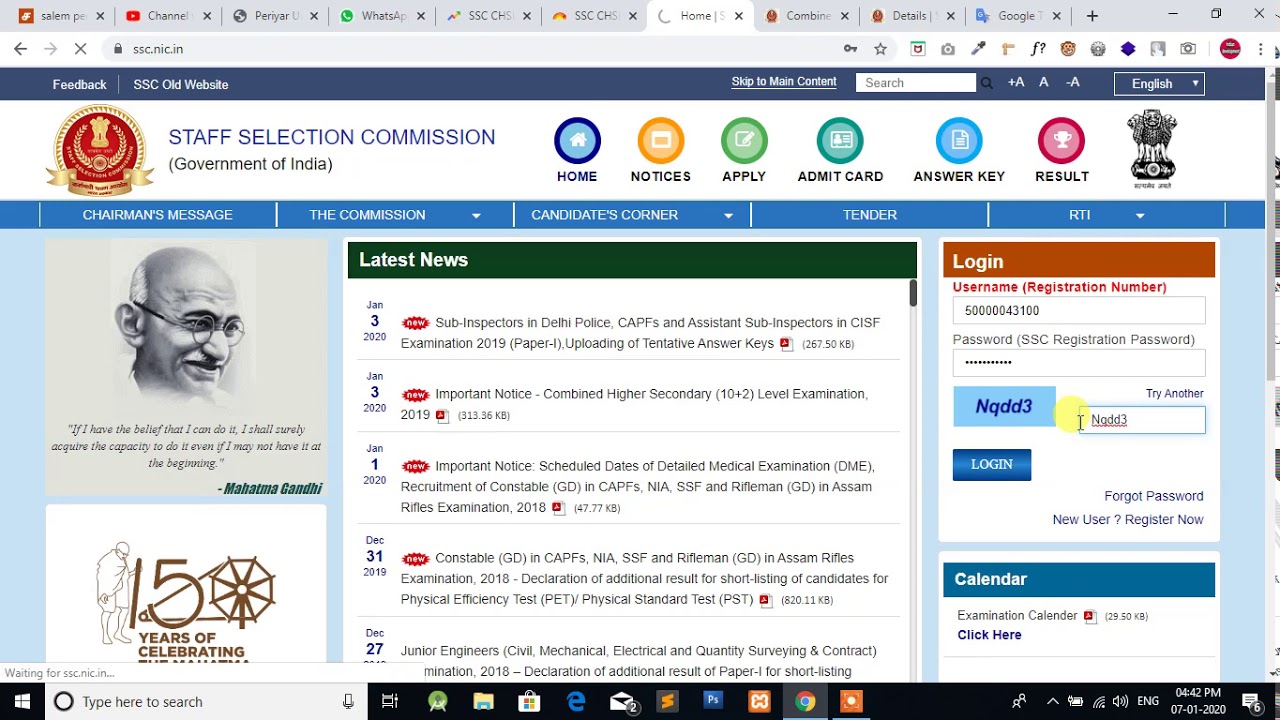This screenshot has width=1280, height=720.
Task: Open Examination Calender Click Here link
Action: [x=989, y=635]
